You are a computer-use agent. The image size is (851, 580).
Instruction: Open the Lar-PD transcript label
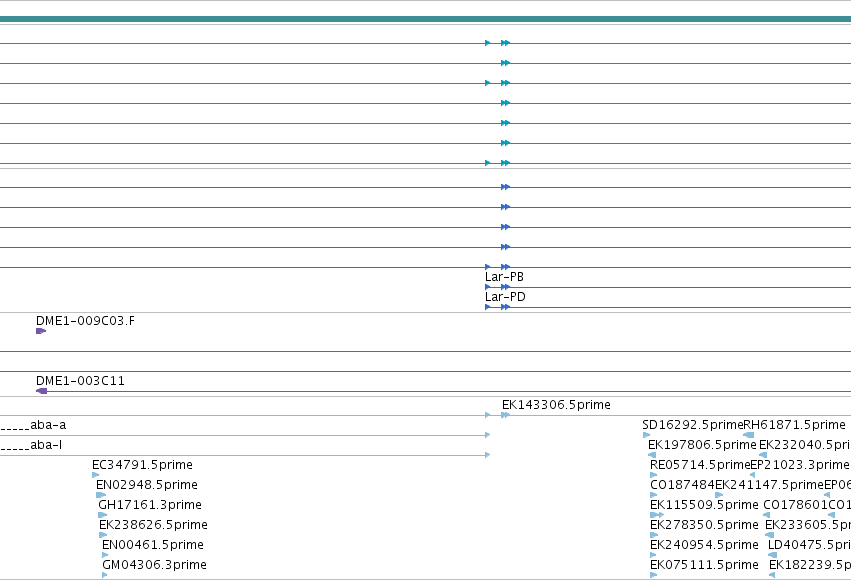pos(505,297)
